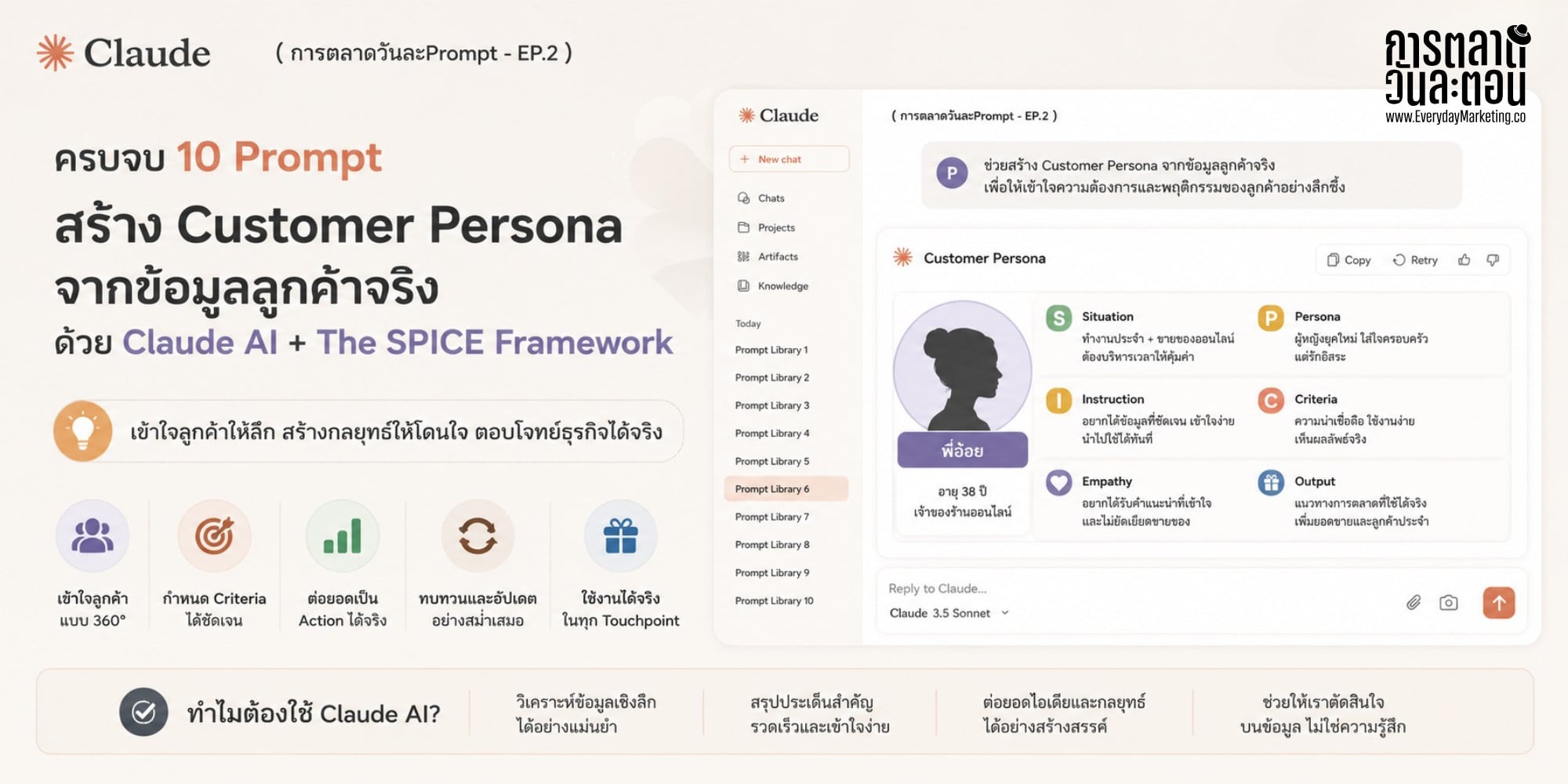Click the green bar chart icon
The image size is (1568, 784).
tap(343, 536)
